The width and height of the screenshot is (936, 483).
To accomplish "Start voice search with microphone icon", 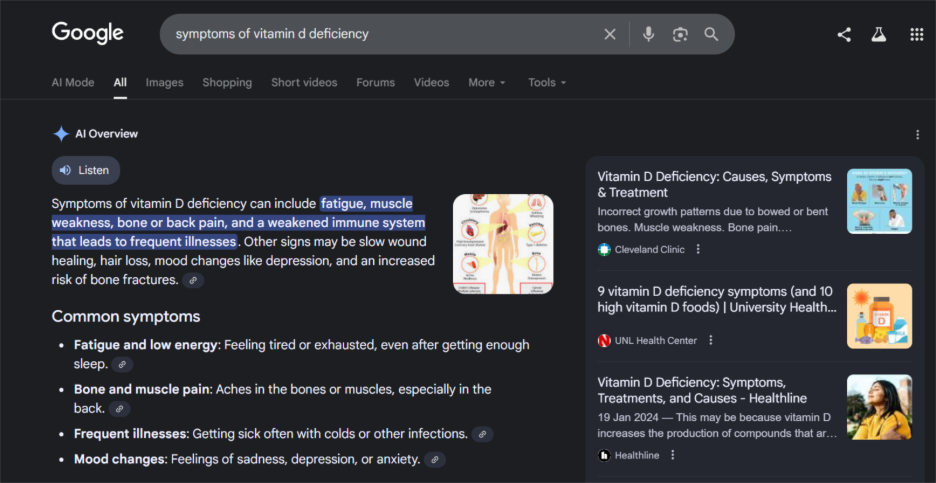I will click(x=648, y=34).
